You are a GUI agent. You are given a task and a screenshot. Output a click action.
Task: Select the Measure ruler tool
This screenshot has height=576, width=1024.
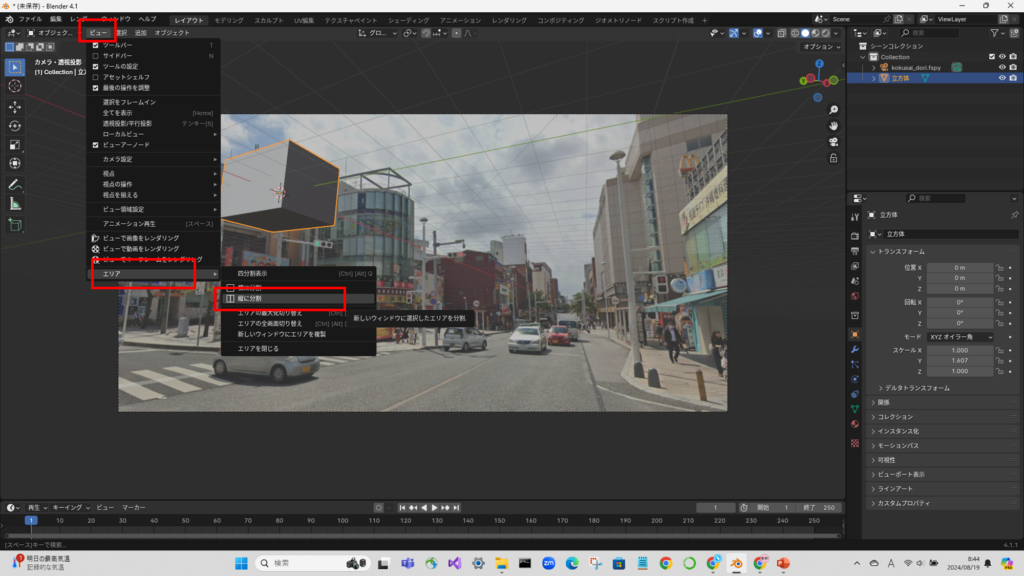click(x=15, y=204)
